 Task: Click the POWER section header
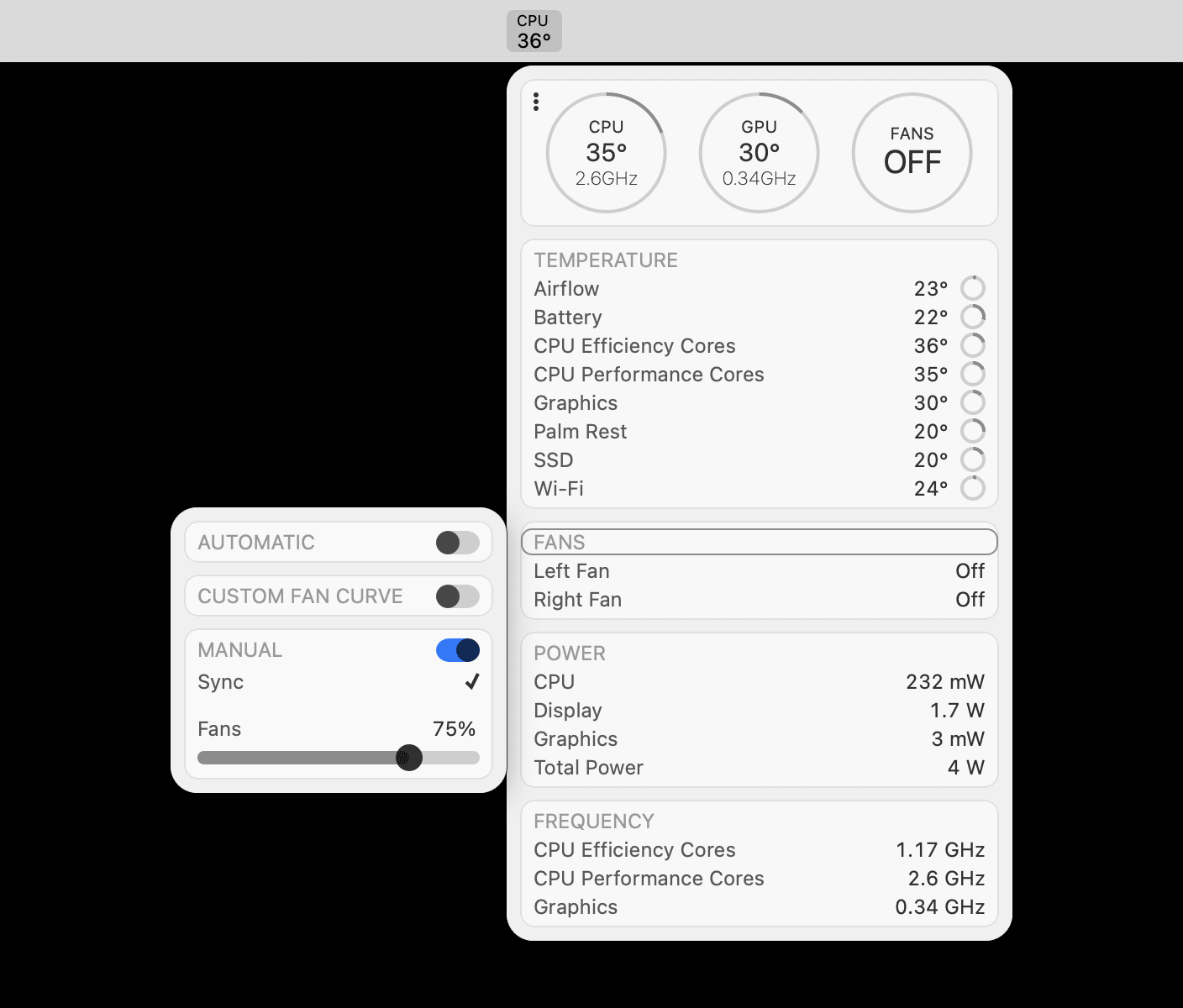point(570,654)
